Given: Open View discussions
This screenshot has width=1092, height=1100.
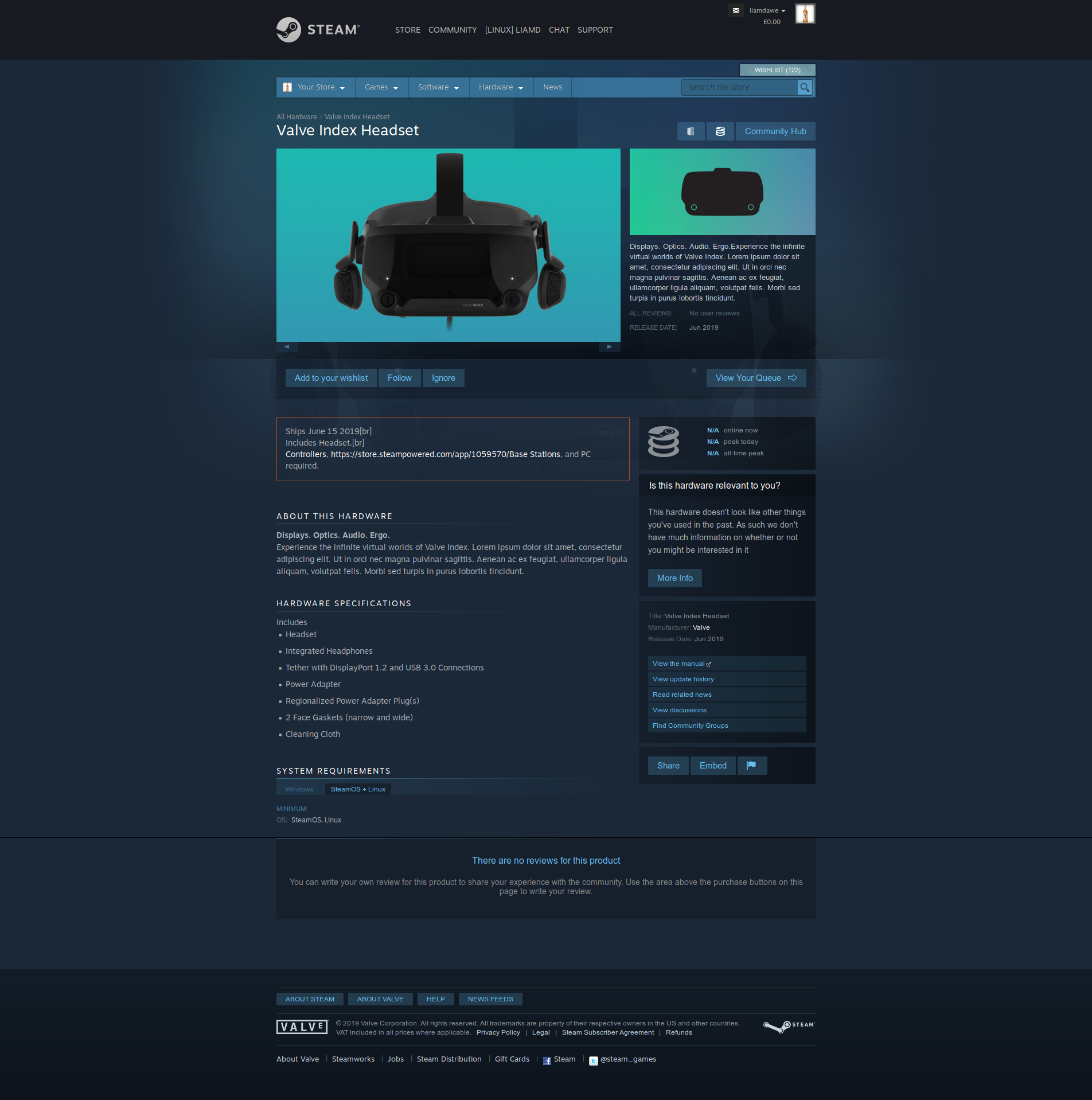Looking at the screenshot, I should (x=727, y=710).
